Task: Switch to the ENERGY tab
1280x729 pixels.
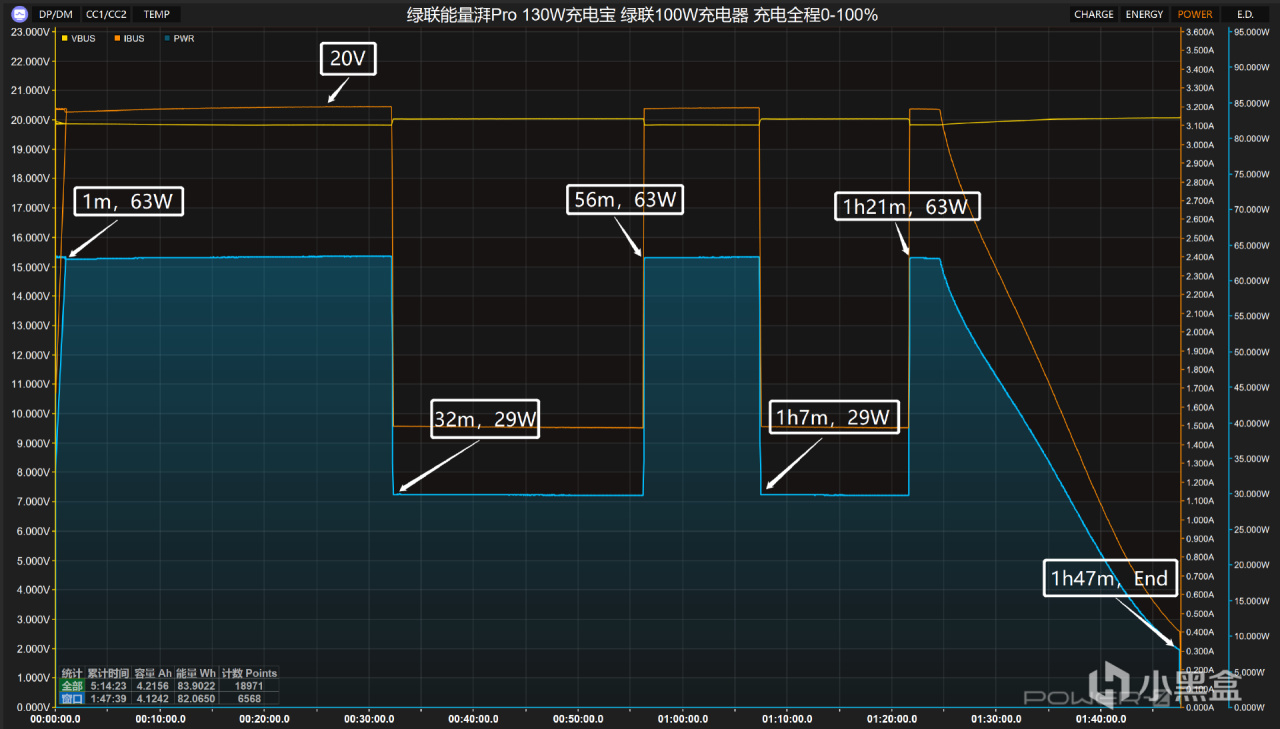Action: point(1144,14)
